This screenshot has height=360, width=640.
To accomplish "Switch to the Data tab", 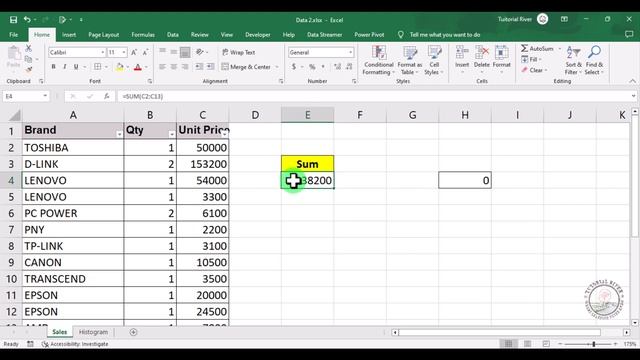I will [173, 35].
